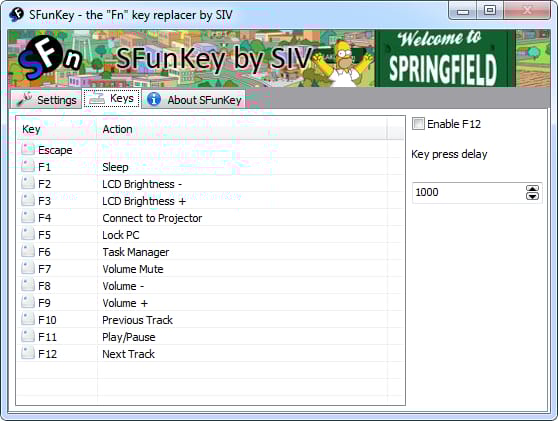Click the key icon next to F12
Viewport: 558px width, 421px height.
(28, 353)
